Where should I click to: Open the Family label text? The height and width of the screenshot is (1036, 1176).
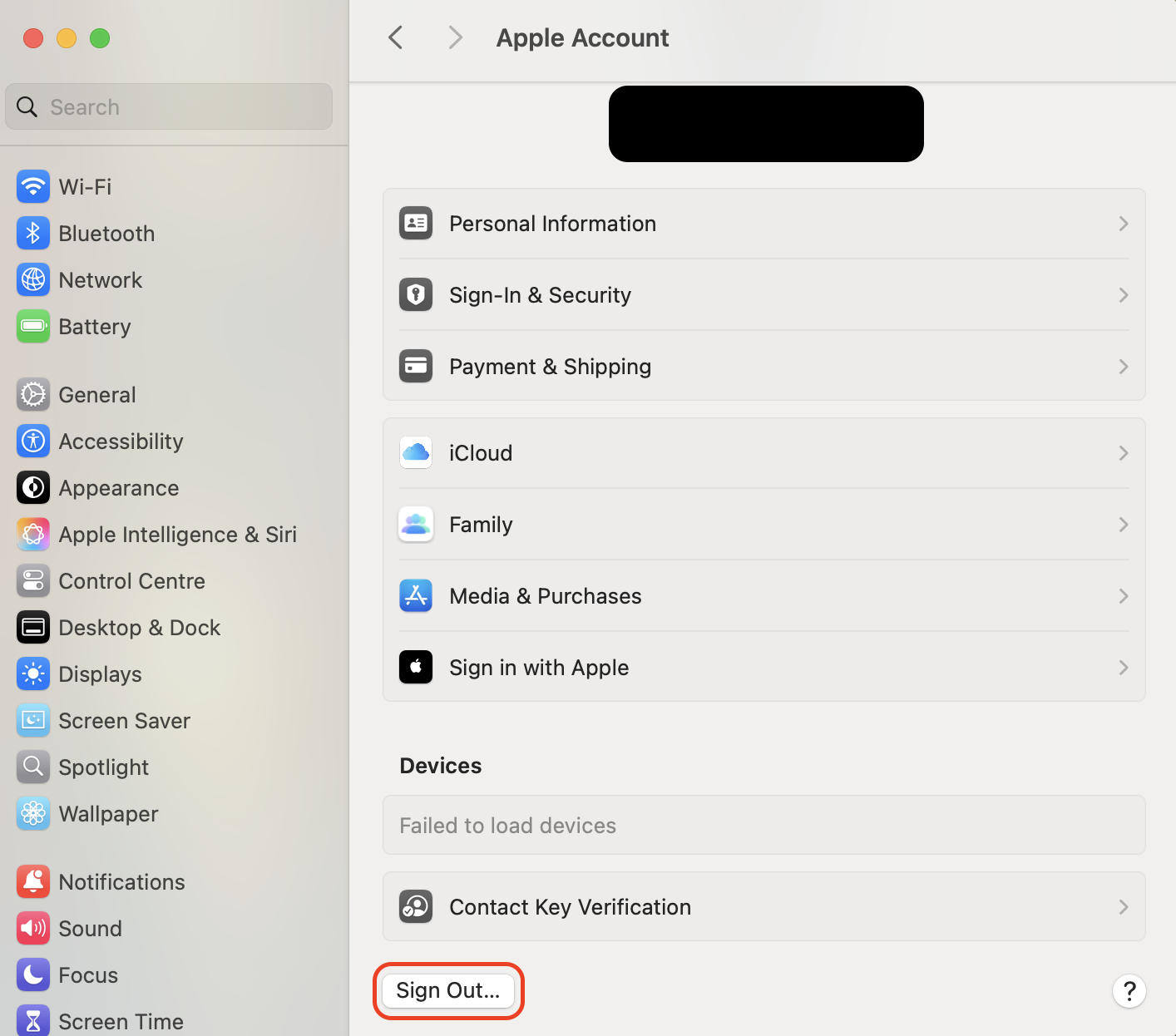click(x=481, y=525)
